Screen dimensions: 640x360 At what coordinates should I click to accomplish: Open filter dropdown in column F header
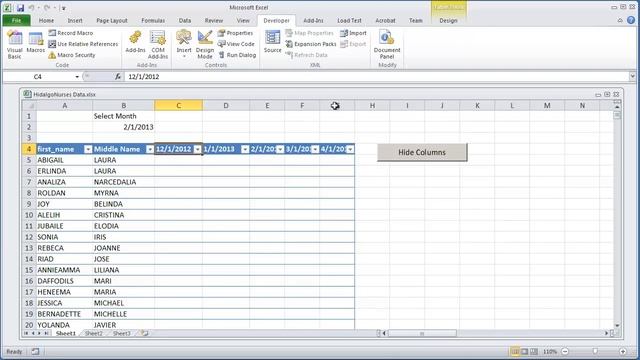pyautogui.click(x=315, y=149)
